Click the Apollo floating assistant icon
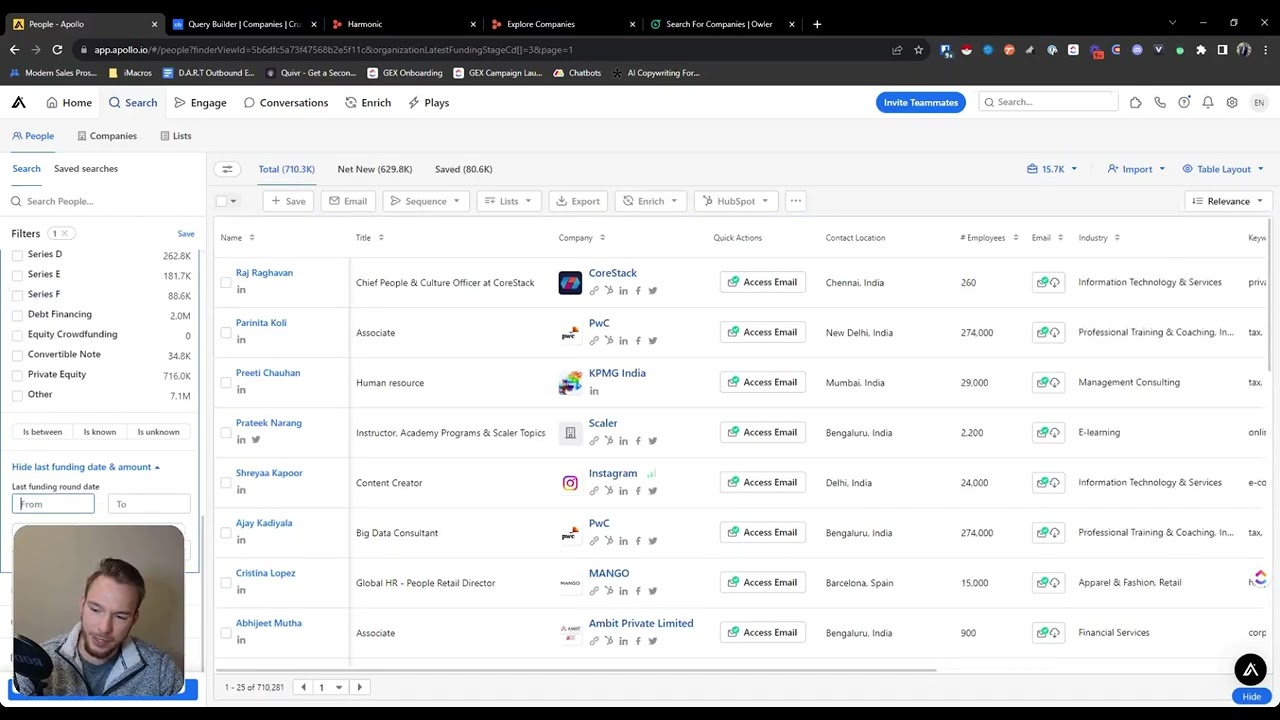 pyautogui.click(x=1251, y=670)
